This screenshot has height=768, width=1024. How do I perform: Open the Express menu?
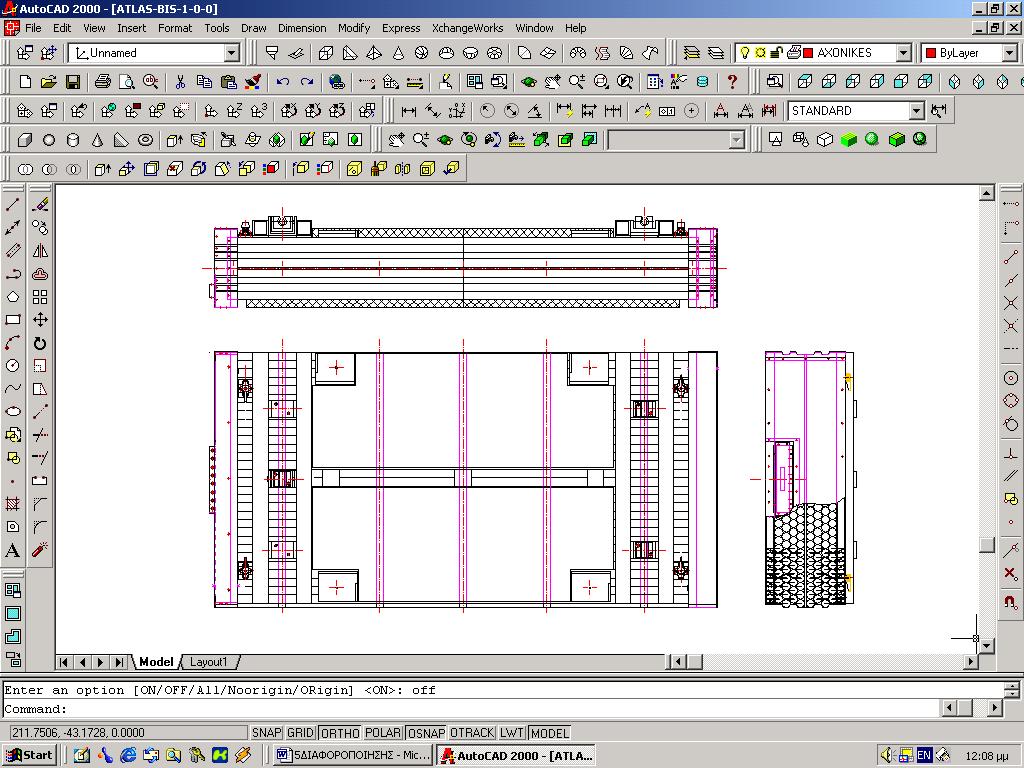click(401, 28)
